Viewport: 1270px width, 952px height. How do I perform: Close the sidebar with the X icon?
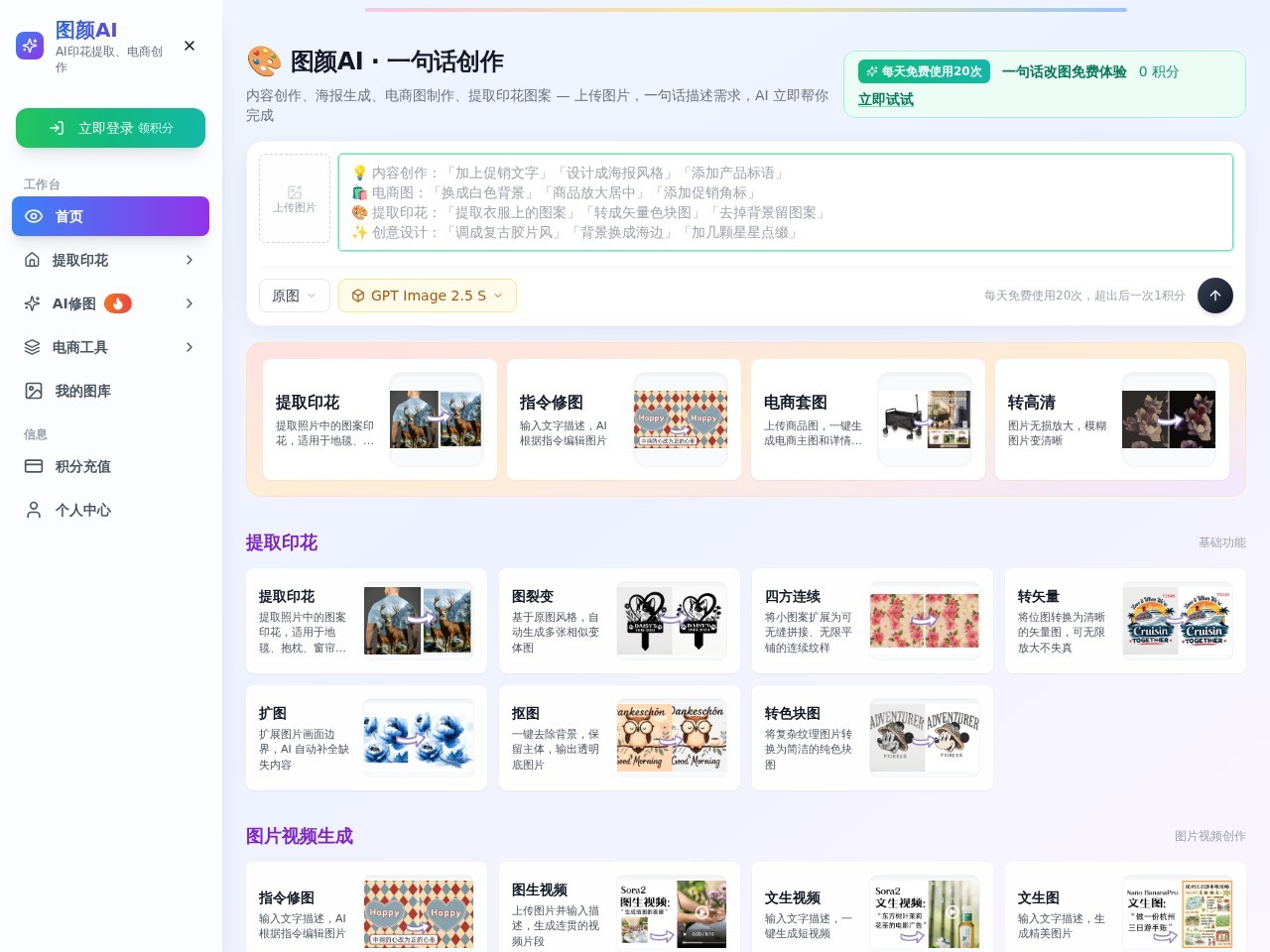pos(190,46)
